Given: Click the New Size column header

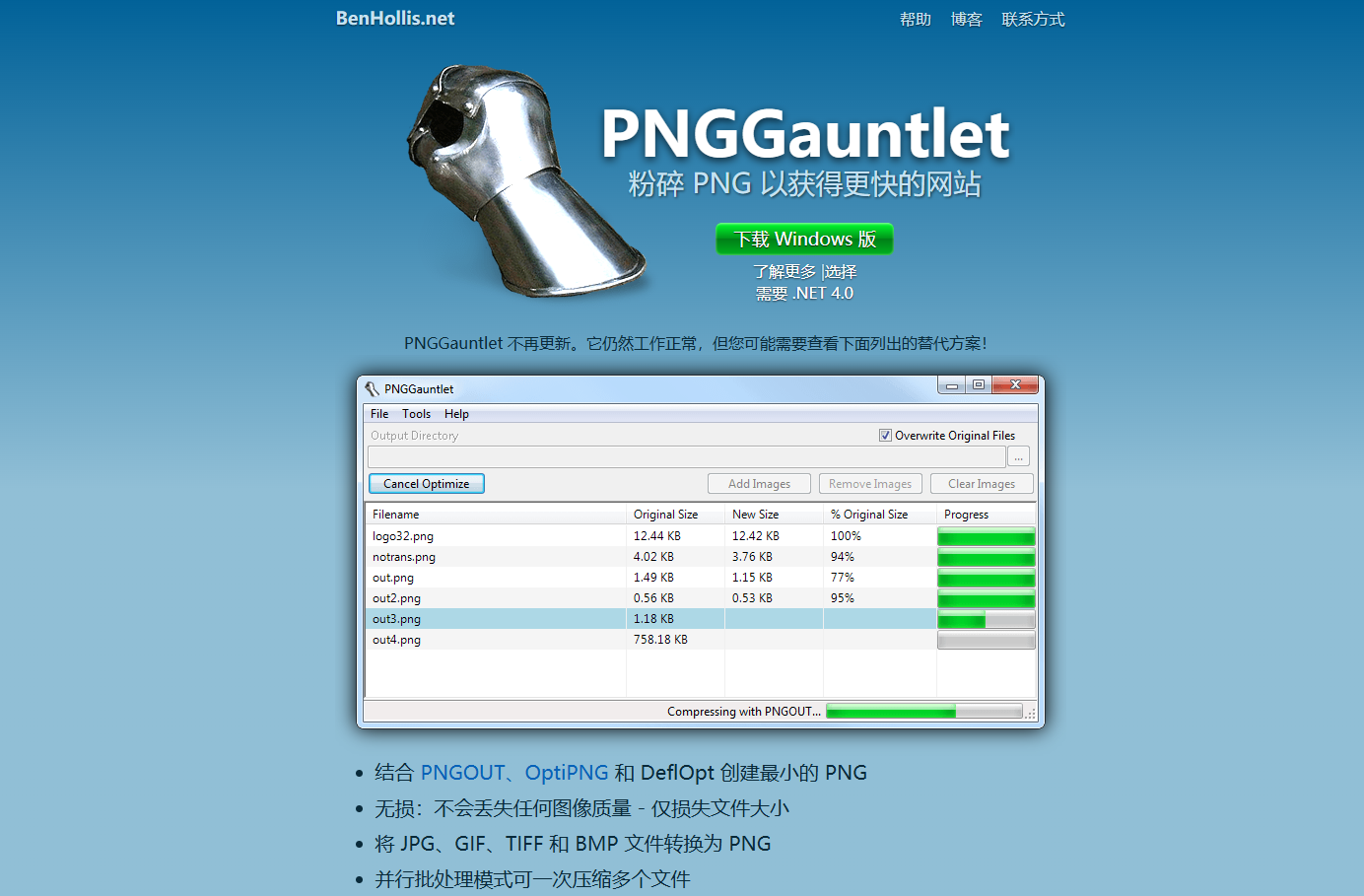Looking at the screenshot, I should click(775, 515).
